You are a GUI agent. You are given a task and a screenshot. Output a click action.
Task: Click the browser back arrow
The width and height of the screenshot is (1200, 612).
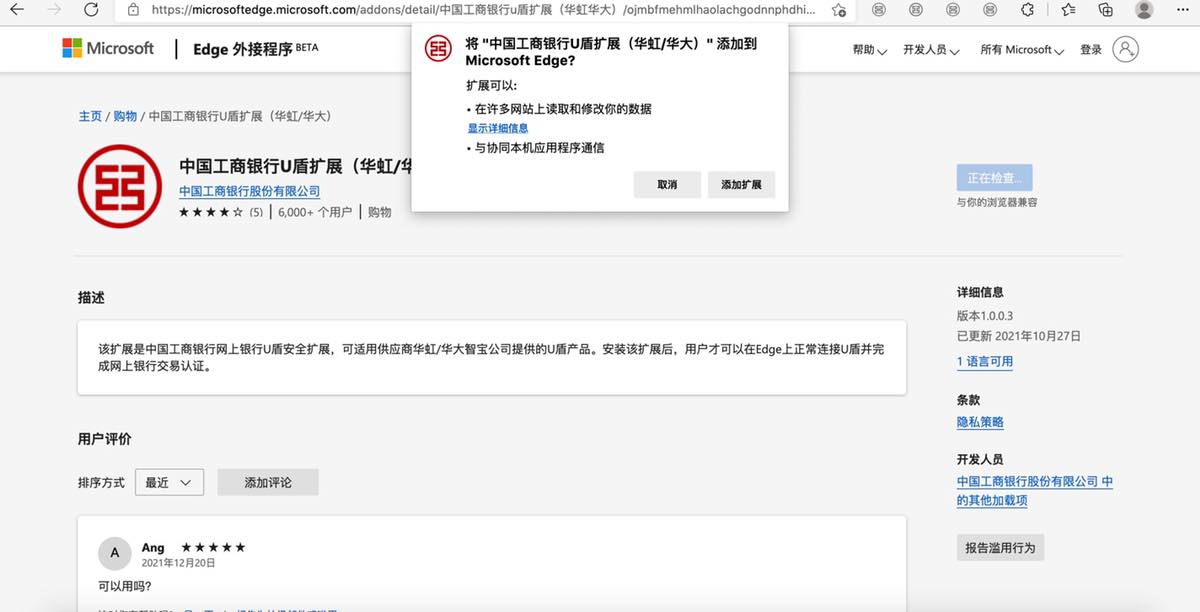(x=17, y=10)
